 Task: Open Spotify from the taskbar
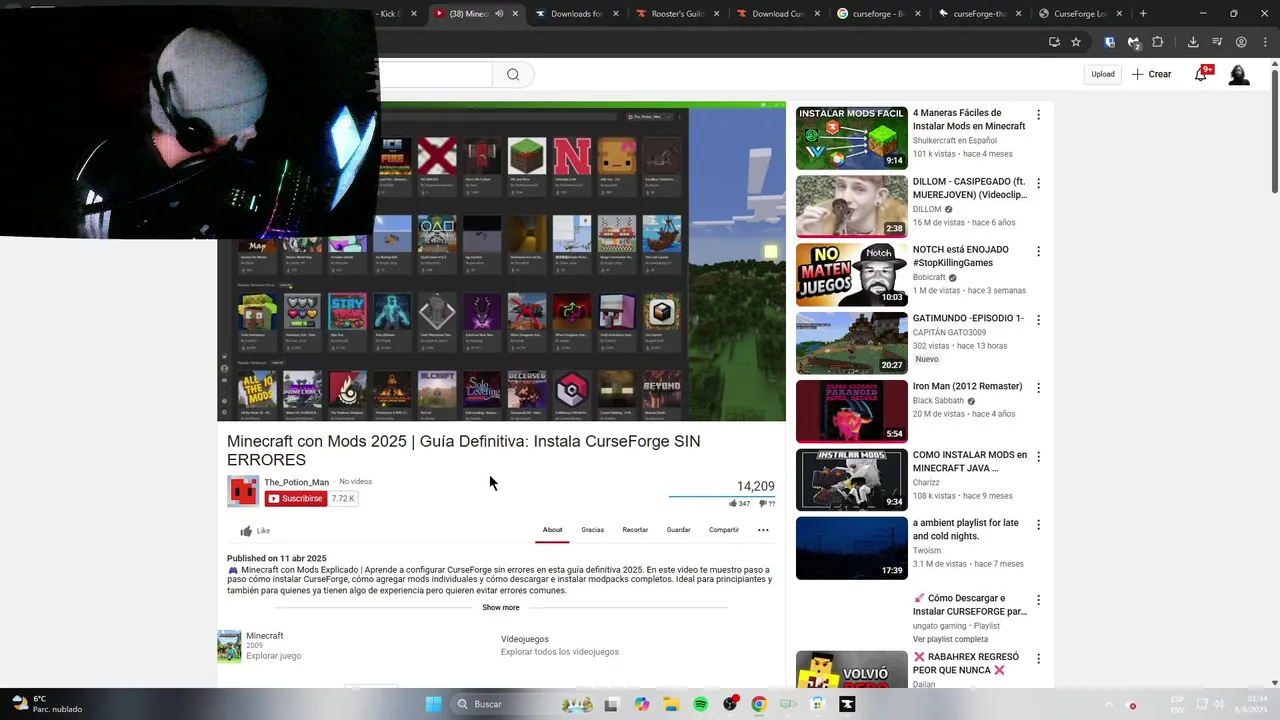coord(700,704)
